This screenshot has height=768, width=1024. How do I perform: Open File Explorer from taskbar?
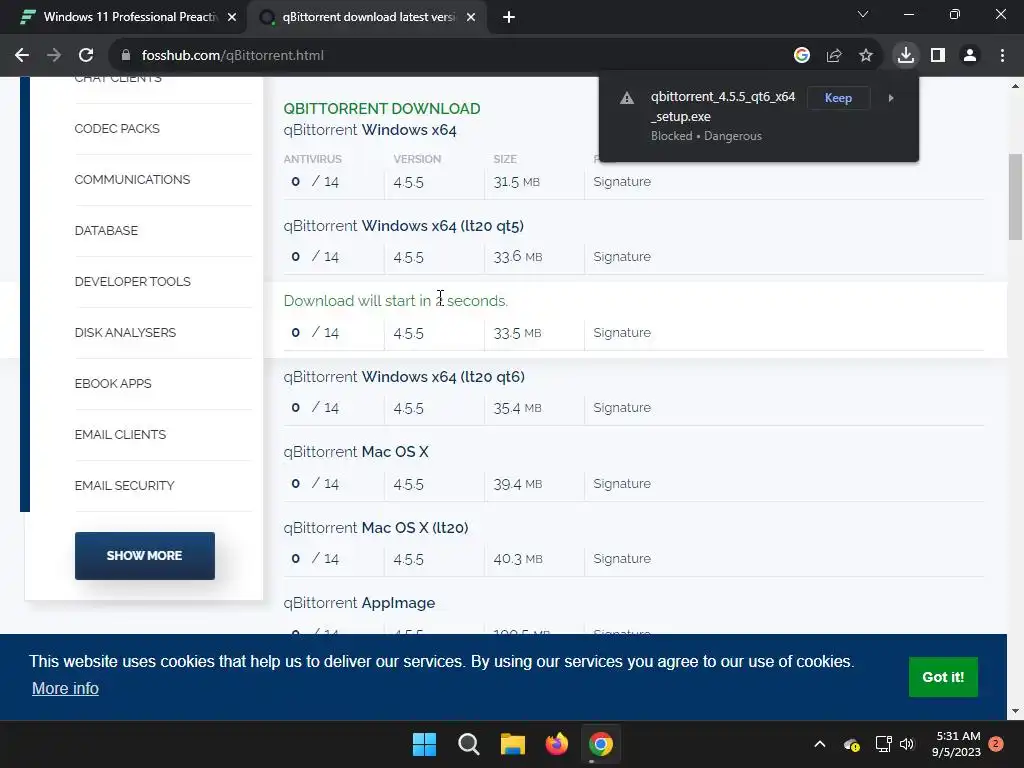pyautogui.click(x=513, y=744)
